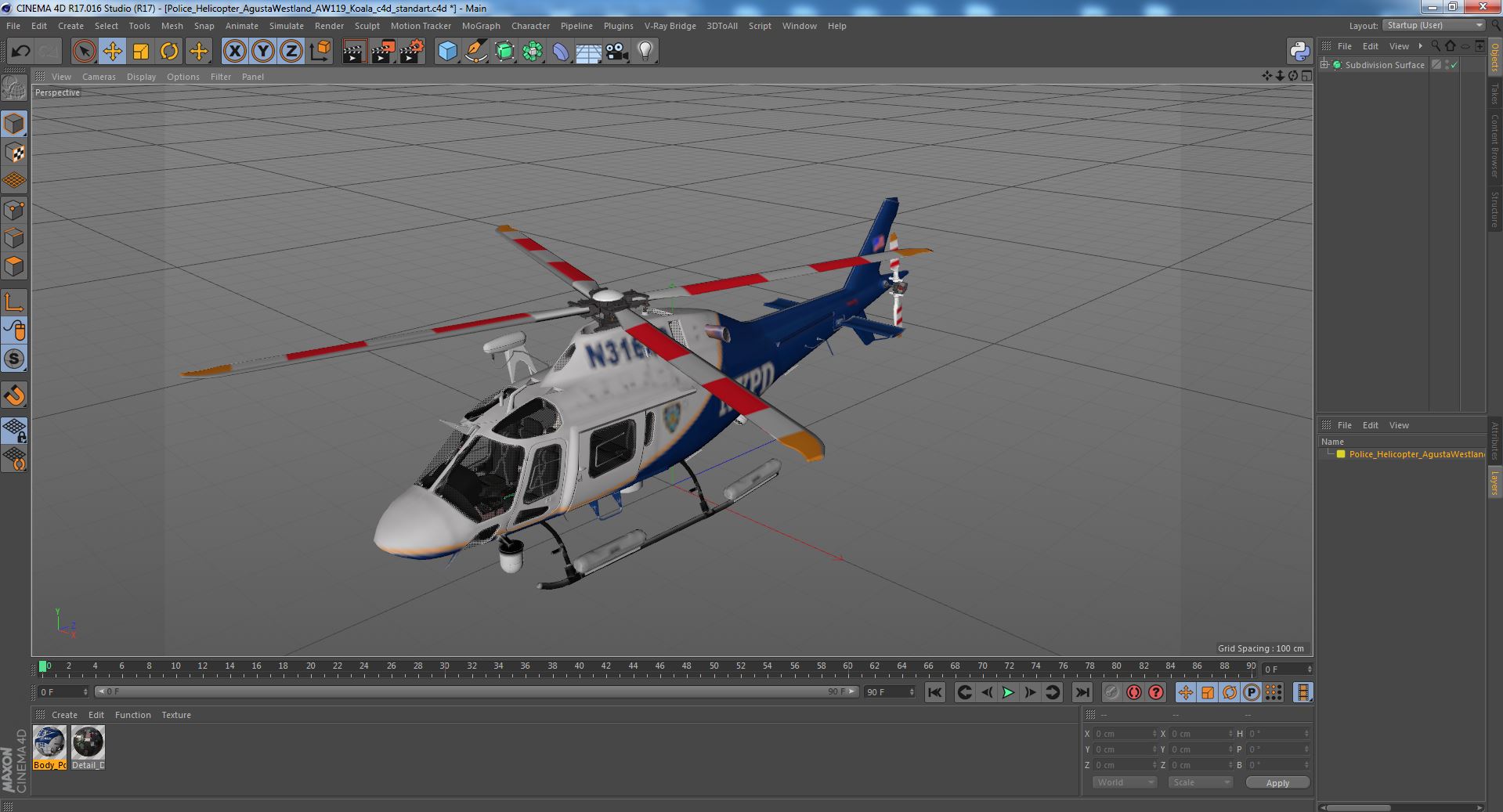The image size is (1503, 812).
Task: Open the Simulate menu
Action: pos(286,26)
